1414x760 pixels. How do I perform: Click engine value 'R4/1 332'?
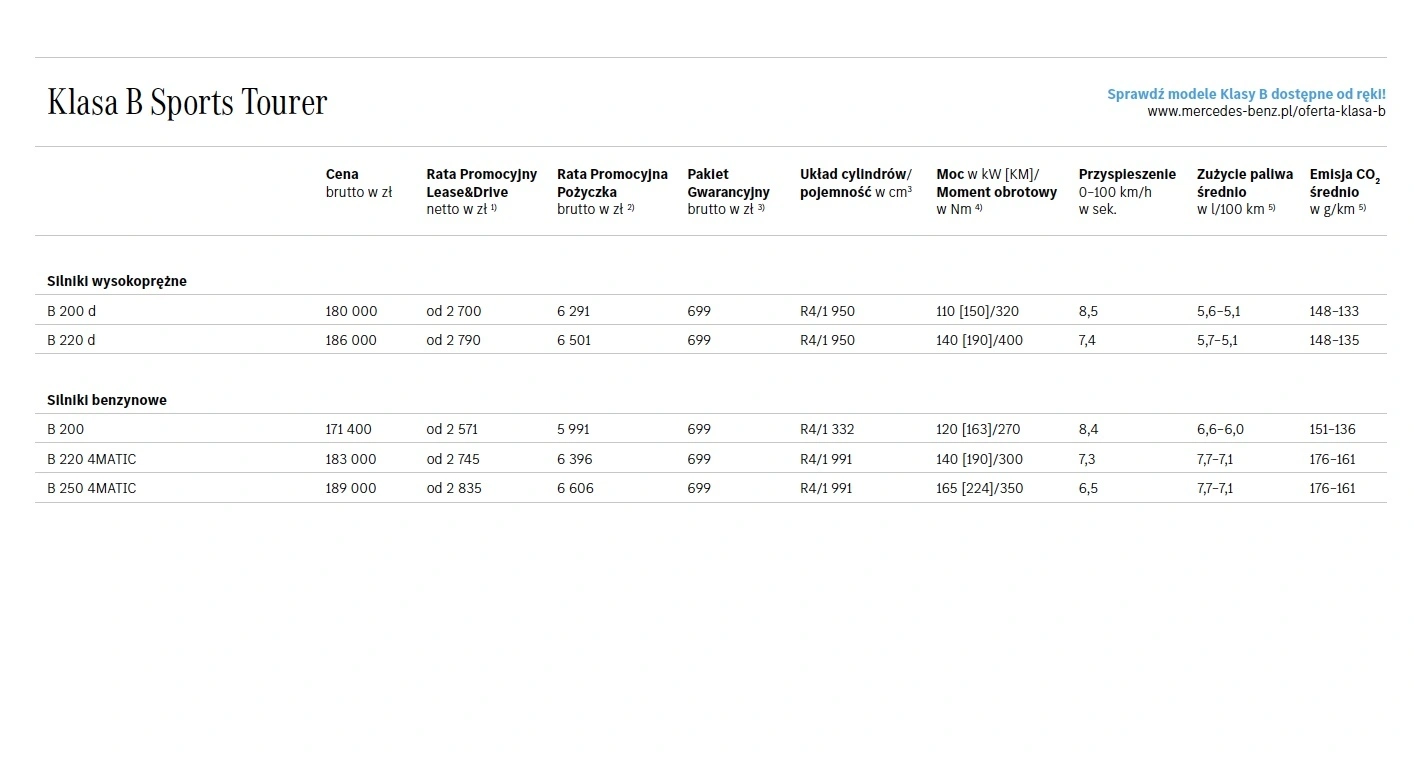pyautogui.click(x=827, y=429)
